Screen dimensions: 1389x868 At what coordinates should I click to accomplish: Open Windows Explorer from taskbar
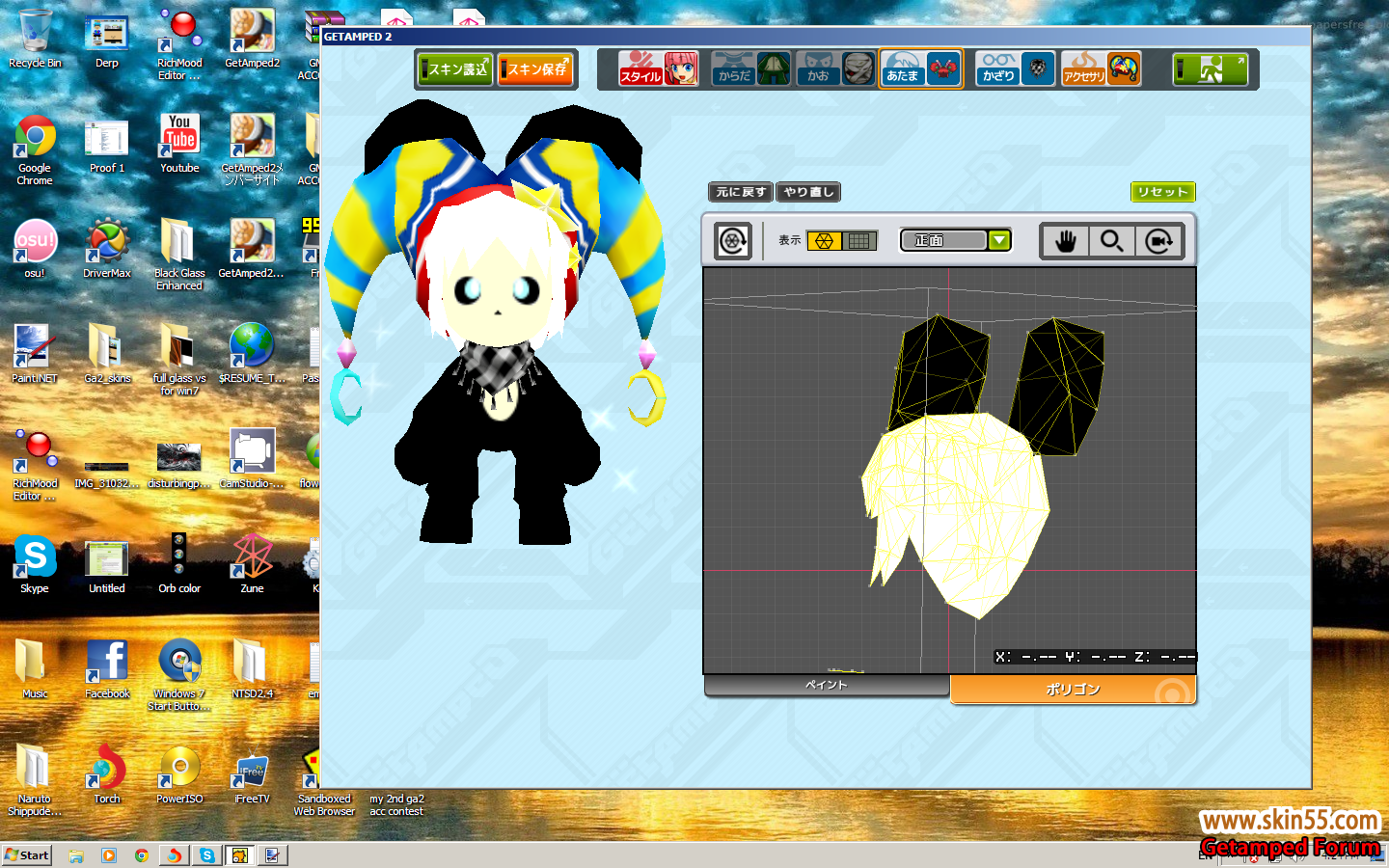[x=76, y=855]
